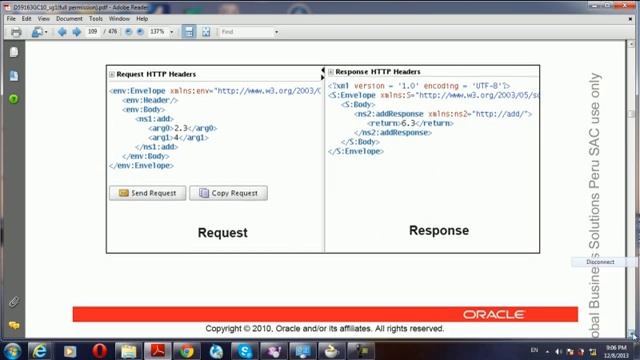This screenshot has width=640, height=360.
Task: Click the arg1 value 4 line
Action: coord(178,138)
